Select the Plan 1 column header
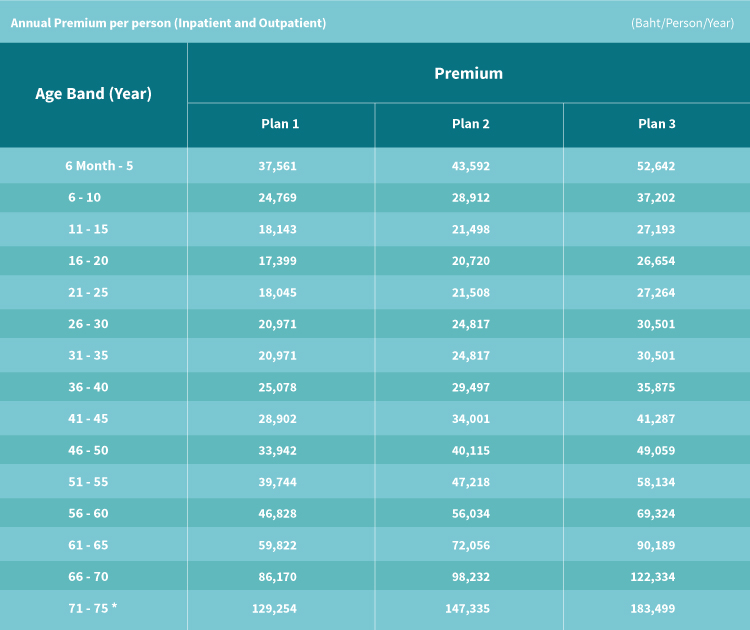 pyautogui.click(x=280, y=124)
